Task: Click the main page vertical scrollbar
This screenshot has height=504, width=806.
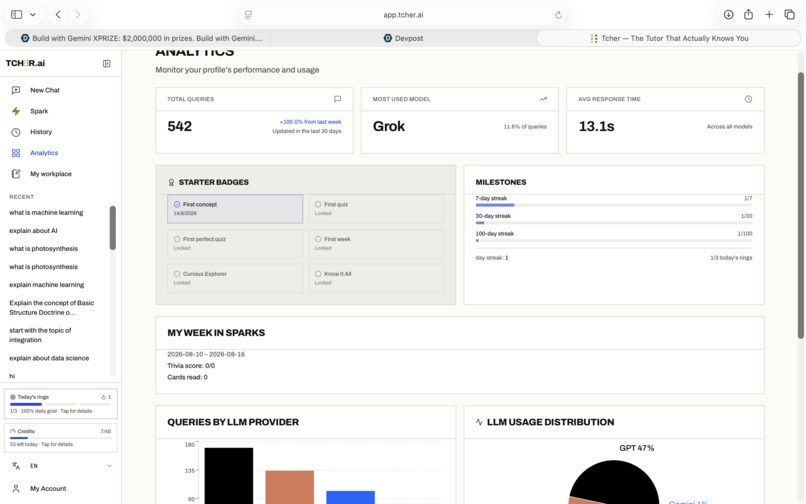Action: tap(800, 206)
